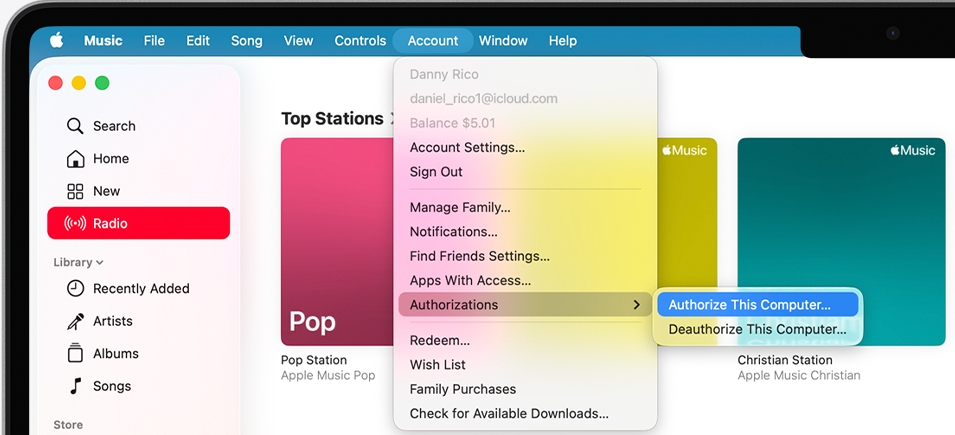
Task: Click the Artists microphone icon
Action: pyautogui.click(x=75, y=321)
